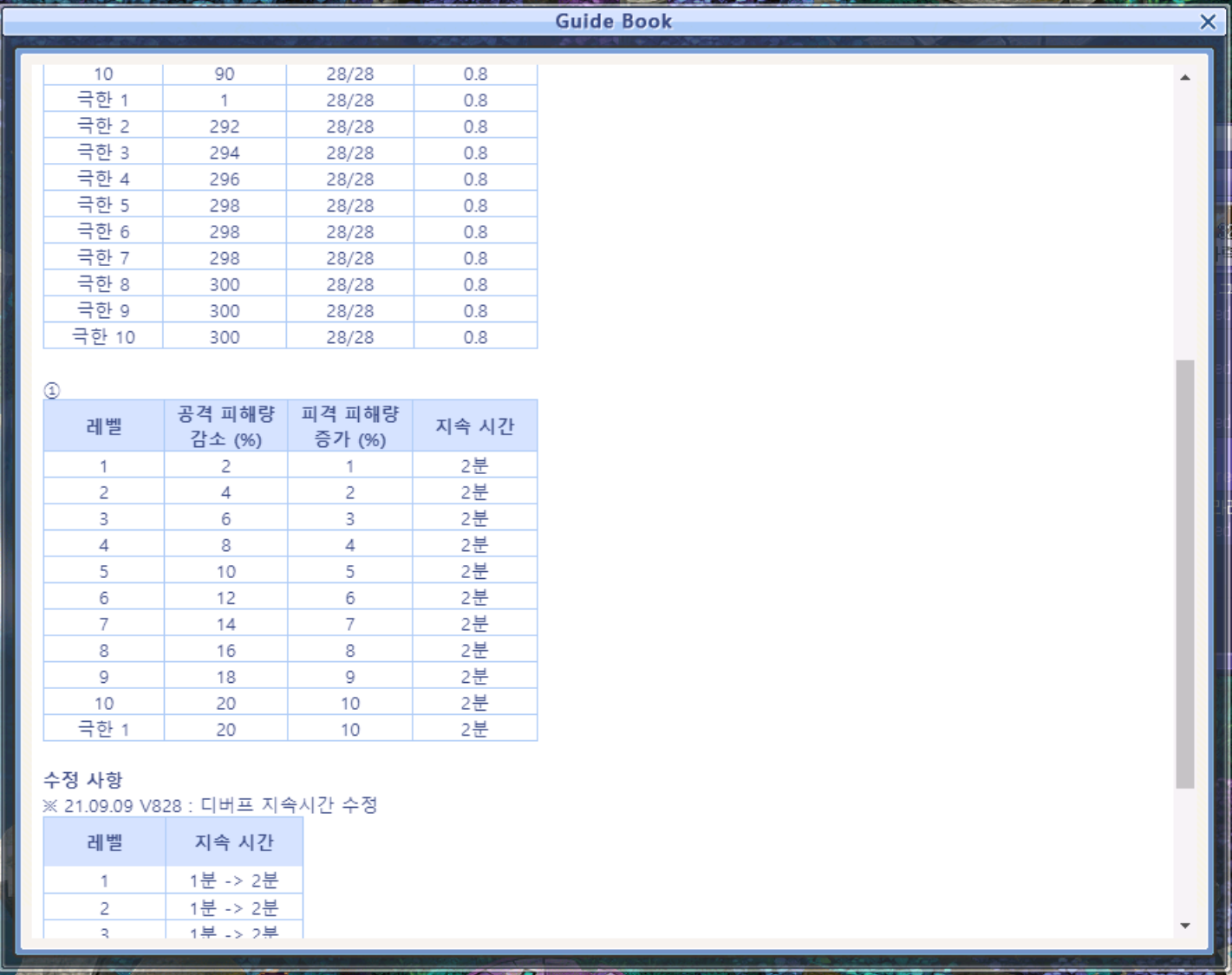Select the '292' cell in the 극한 2 row
Screen dimensions: 1232x975
point(225,127)
